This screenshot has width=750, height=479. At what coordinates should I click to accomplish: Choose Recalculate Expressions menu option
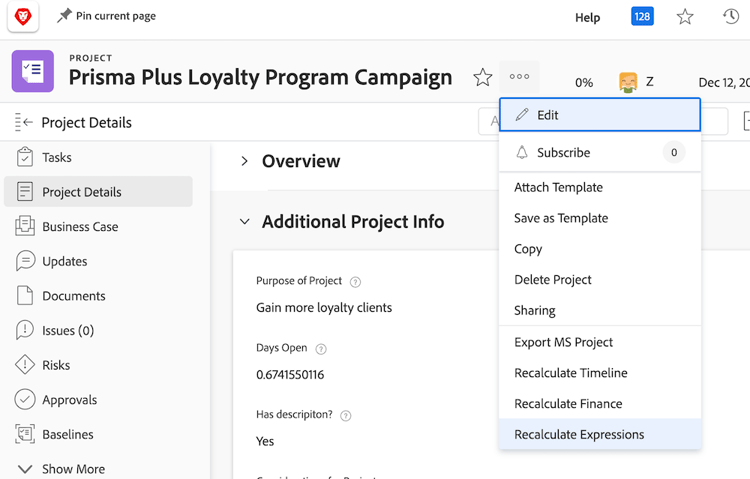[x=579, y=434]
